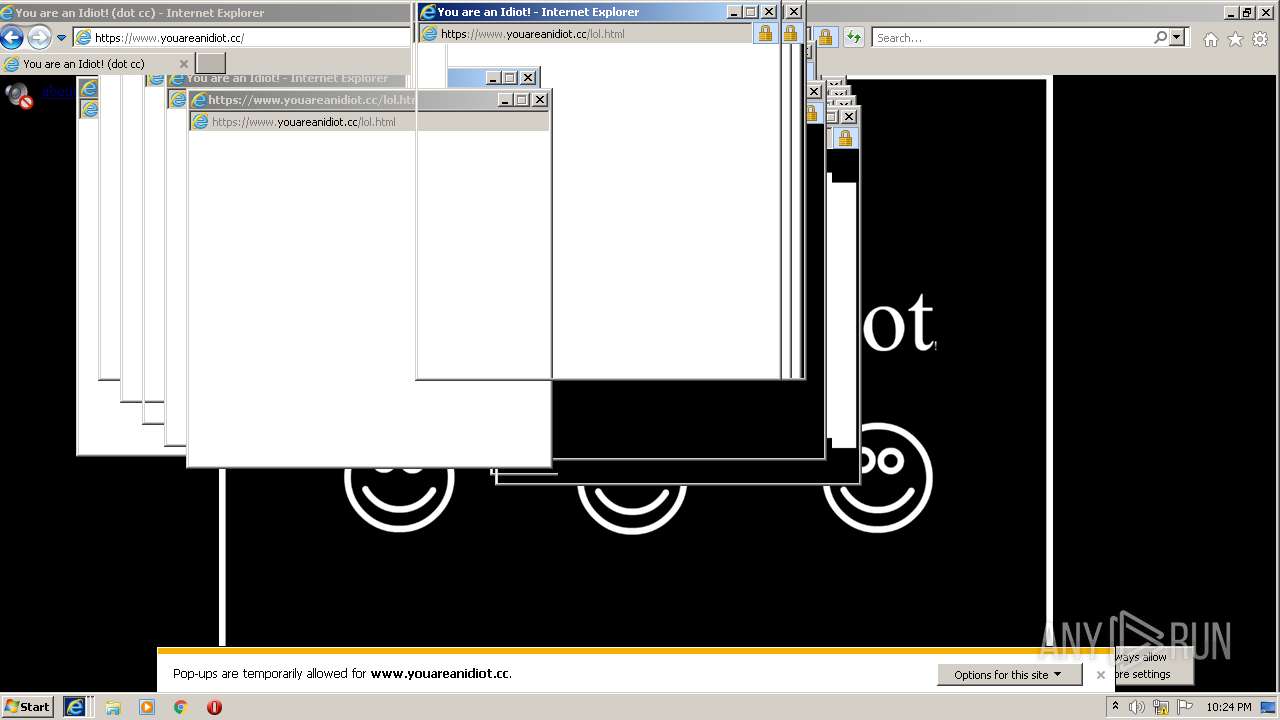
Task: Click the Action Center flag tray icon
Action: click(x=1185, y=707)
